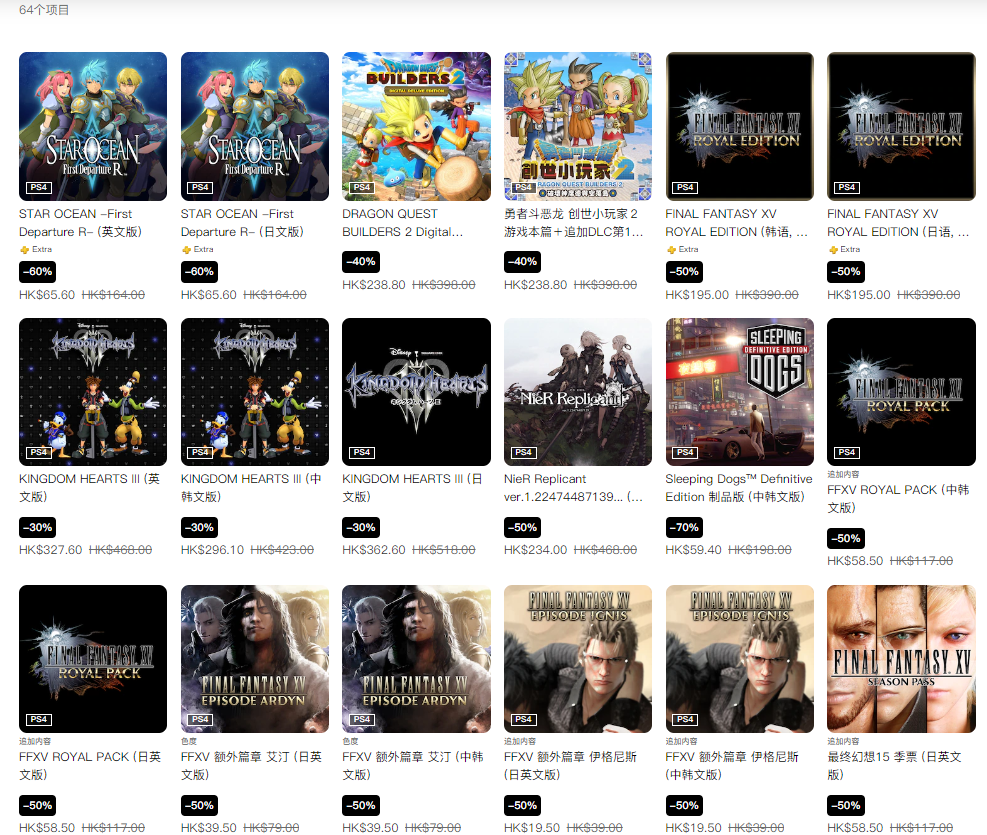Click the PS4 badge on 额外篇章 艾汀 (中韩文版) cover
Viewport: 987px width, 835px height.
pos(361,719)
